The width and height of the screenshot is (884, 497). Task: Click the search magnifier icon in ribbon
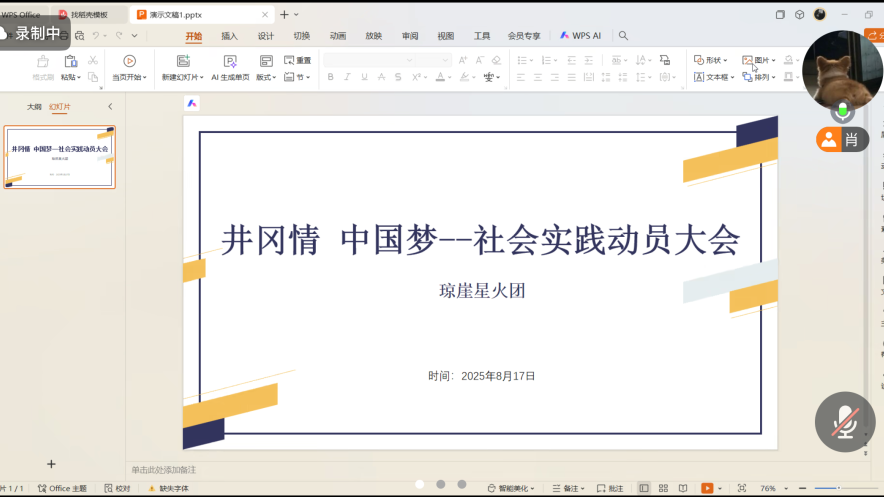tap(623, 36)
